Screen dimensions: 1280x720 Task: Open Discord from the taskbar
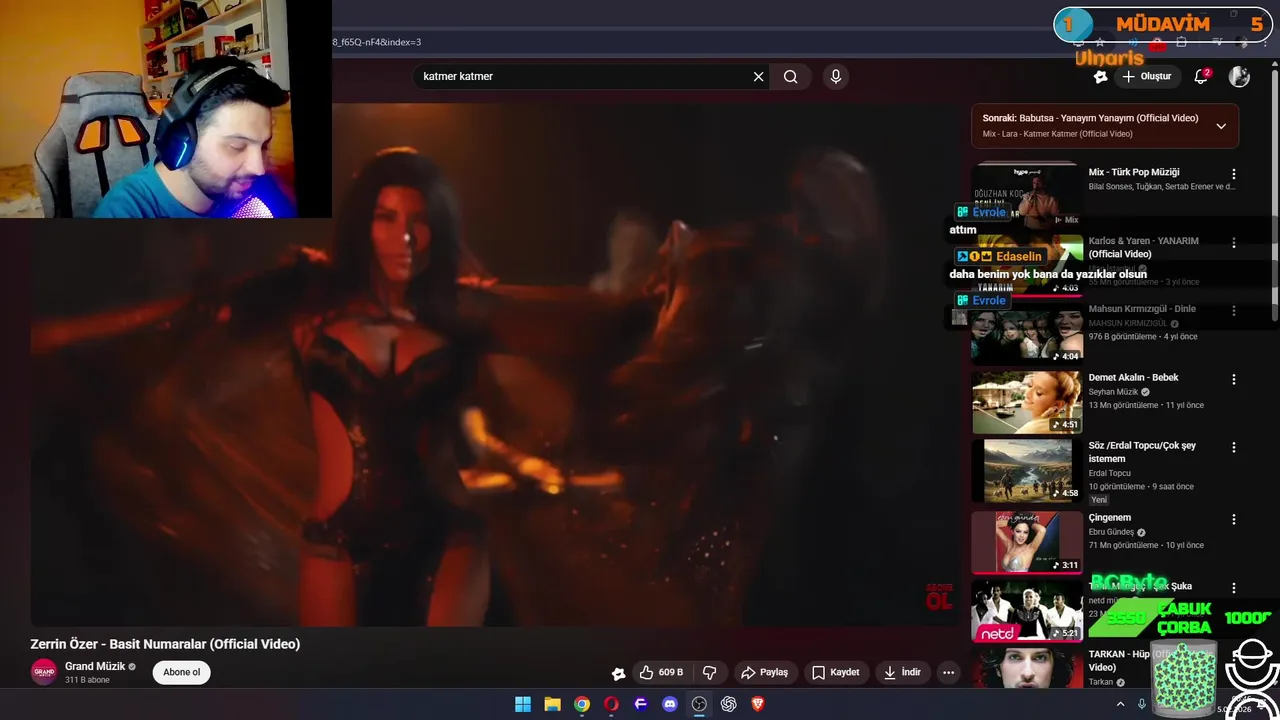click(670, 704)
